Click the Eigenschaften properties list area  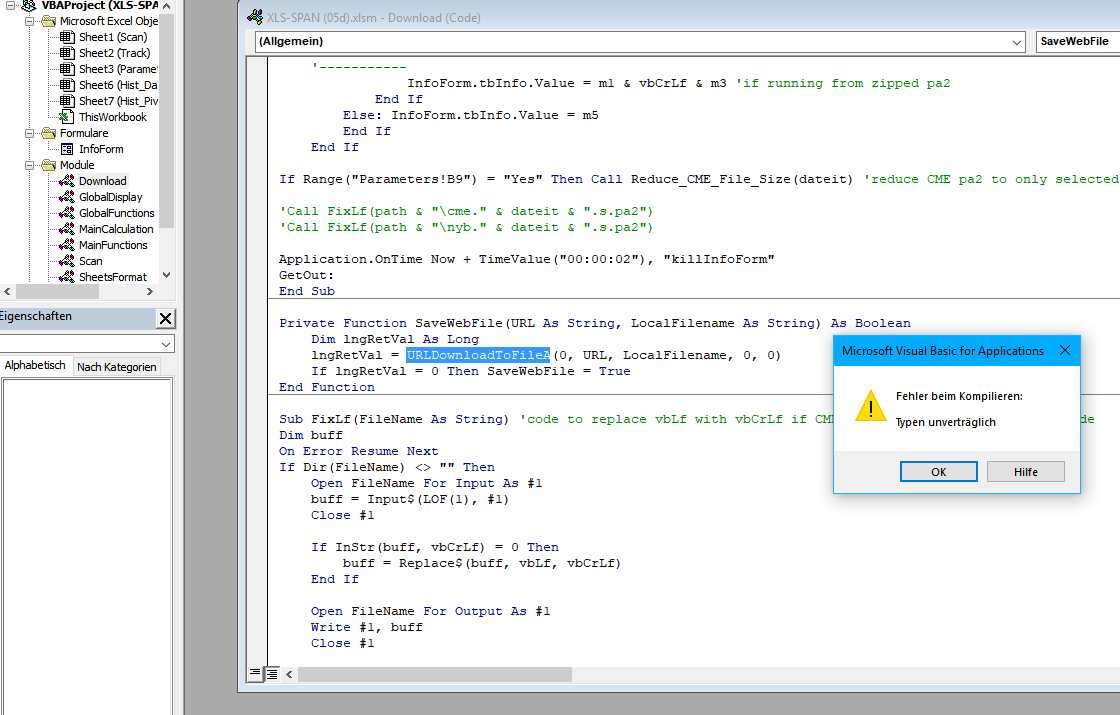click(x=86, y=546)
